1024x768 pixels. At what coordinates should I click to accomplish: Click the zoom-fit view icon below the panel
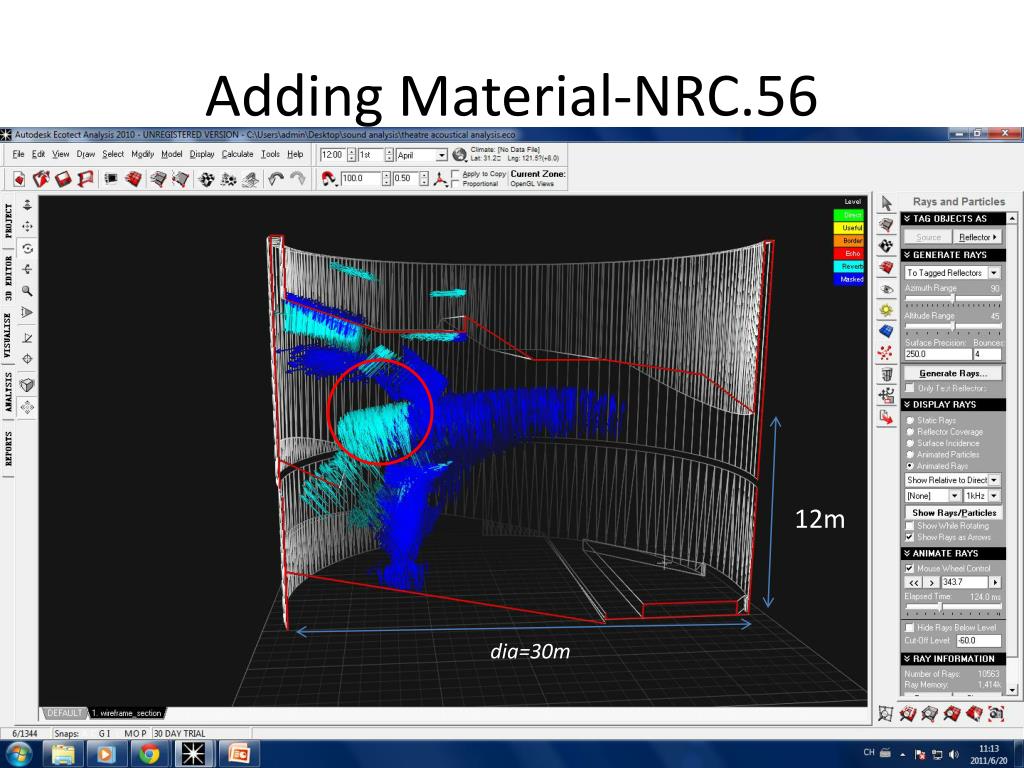[885, 713]
